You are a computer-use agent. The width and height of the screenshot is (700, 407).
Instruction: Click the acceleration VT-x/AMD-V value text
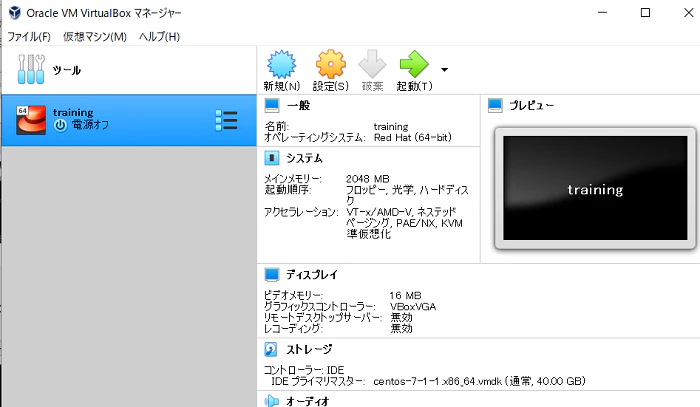(404, 223)
